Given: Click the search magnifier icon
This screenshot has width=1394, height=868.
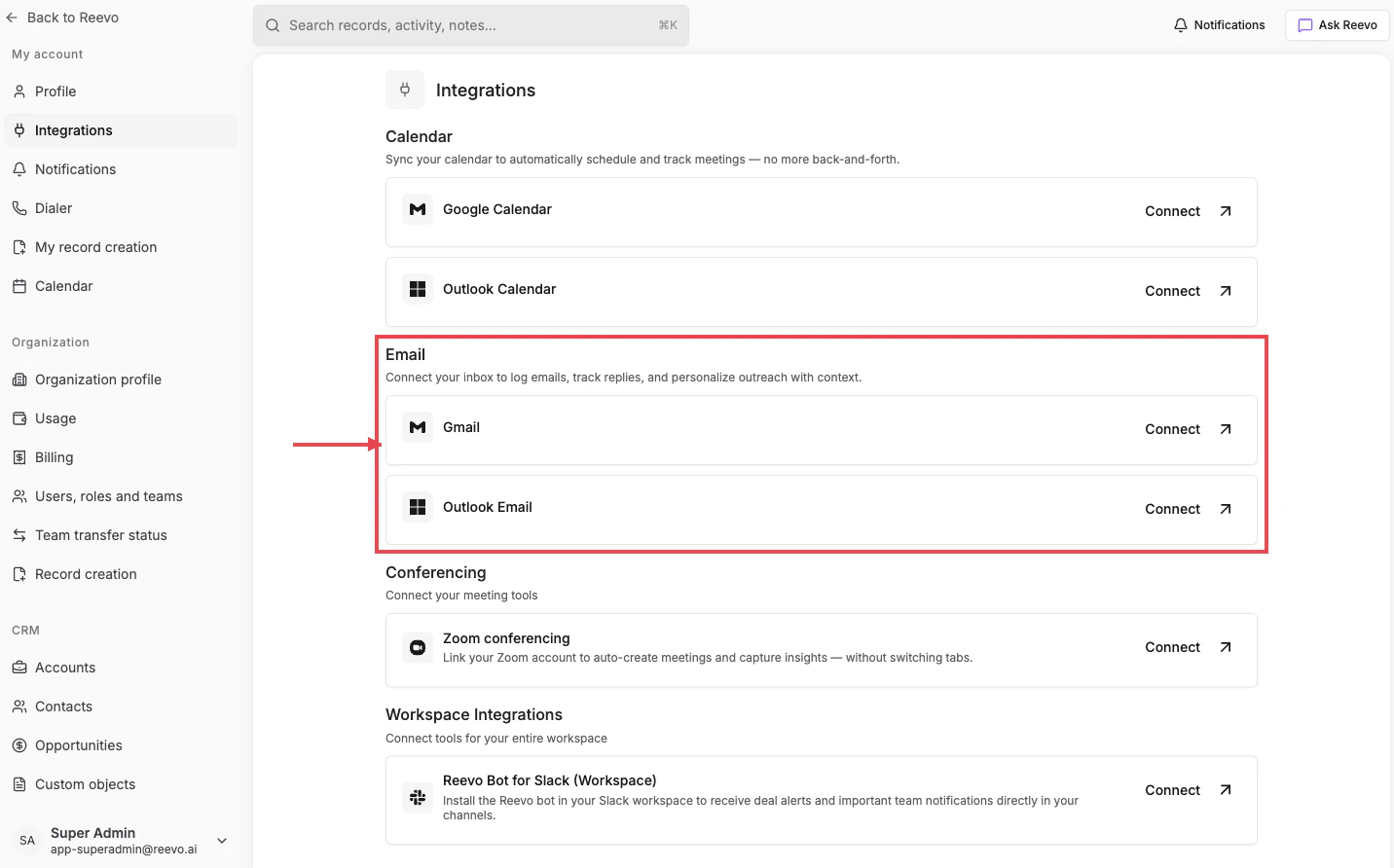Looking at the screenshot, I should [273, 25].
